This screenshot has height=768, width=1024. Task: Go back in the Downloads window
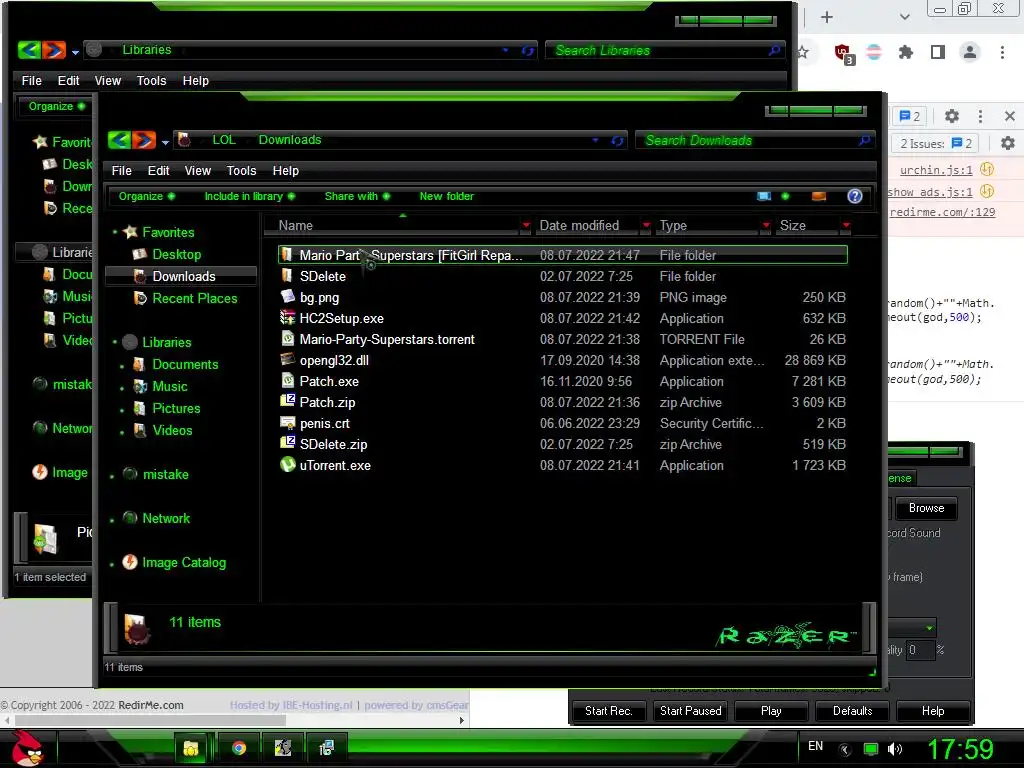click(x=120, y=140)
